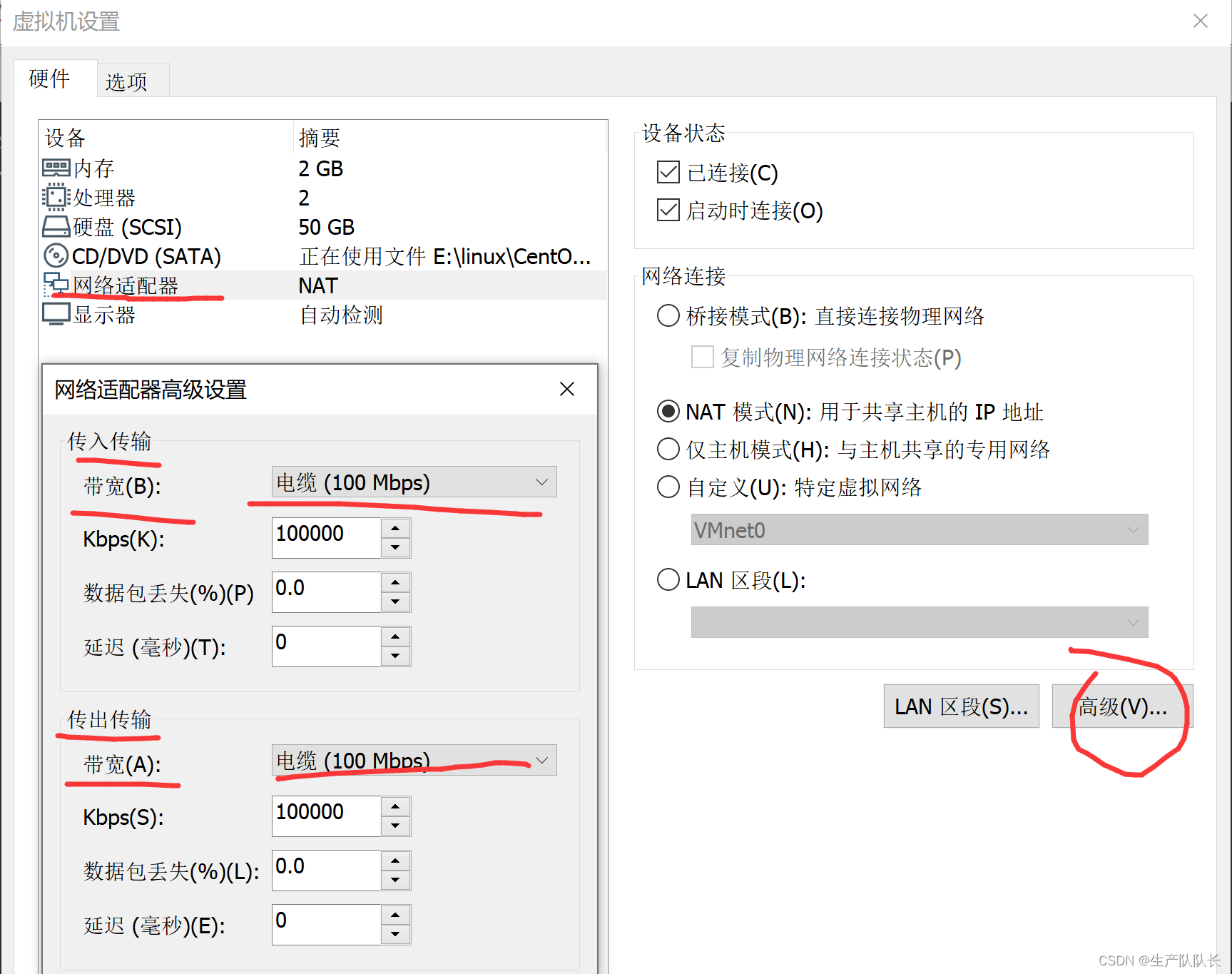Decrease incoming 延迟(T) with down arrow

coord(395,656)
